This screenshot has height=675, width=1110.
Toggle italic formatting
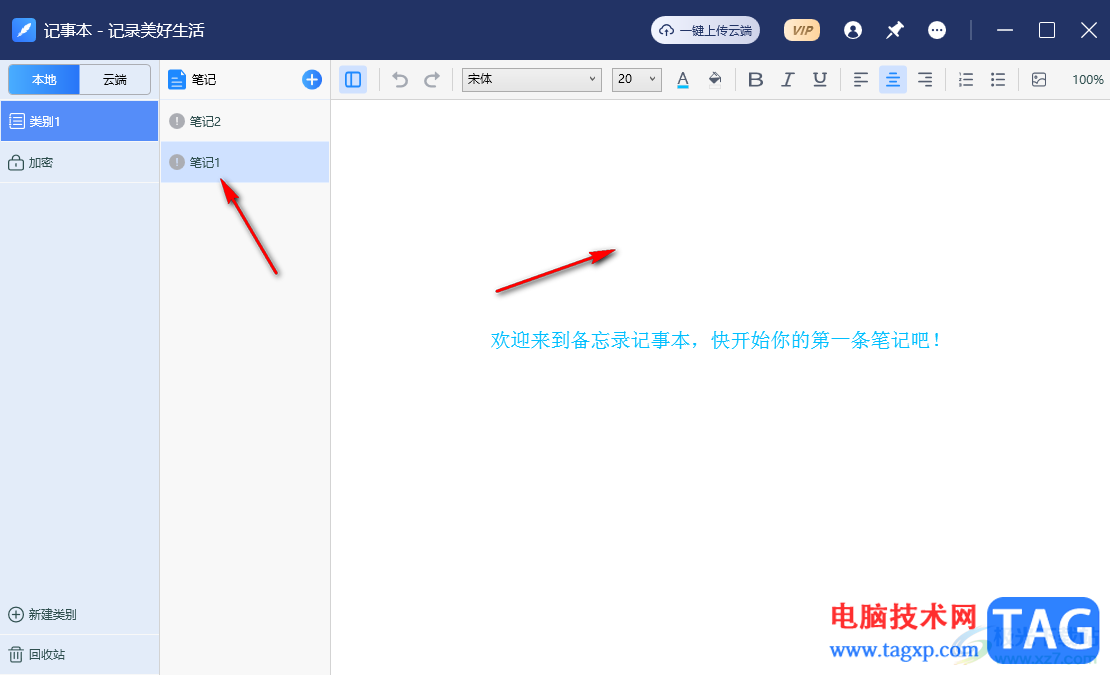tap(788, 79)
